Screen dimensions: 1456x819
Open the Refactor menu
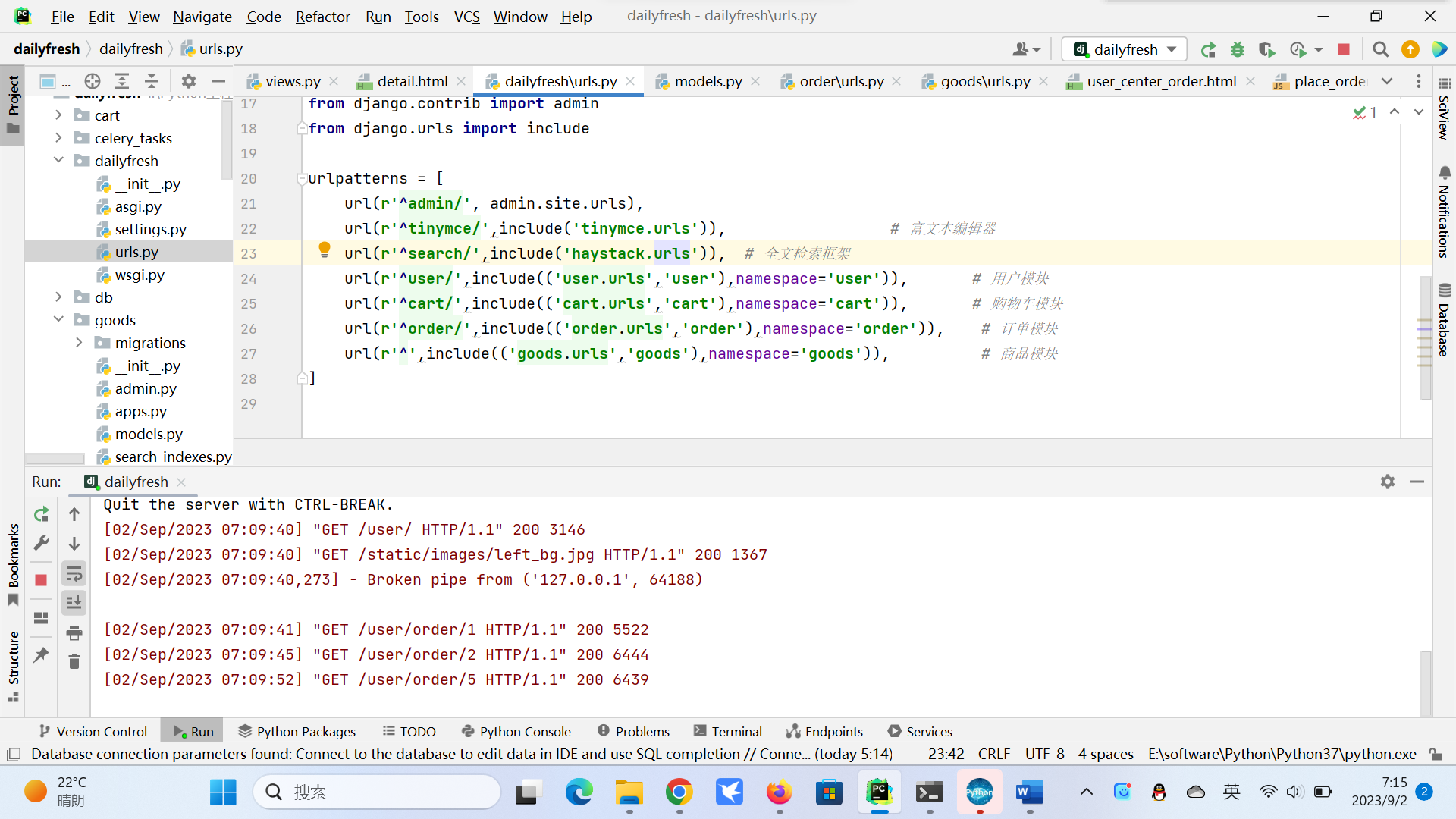322,17
